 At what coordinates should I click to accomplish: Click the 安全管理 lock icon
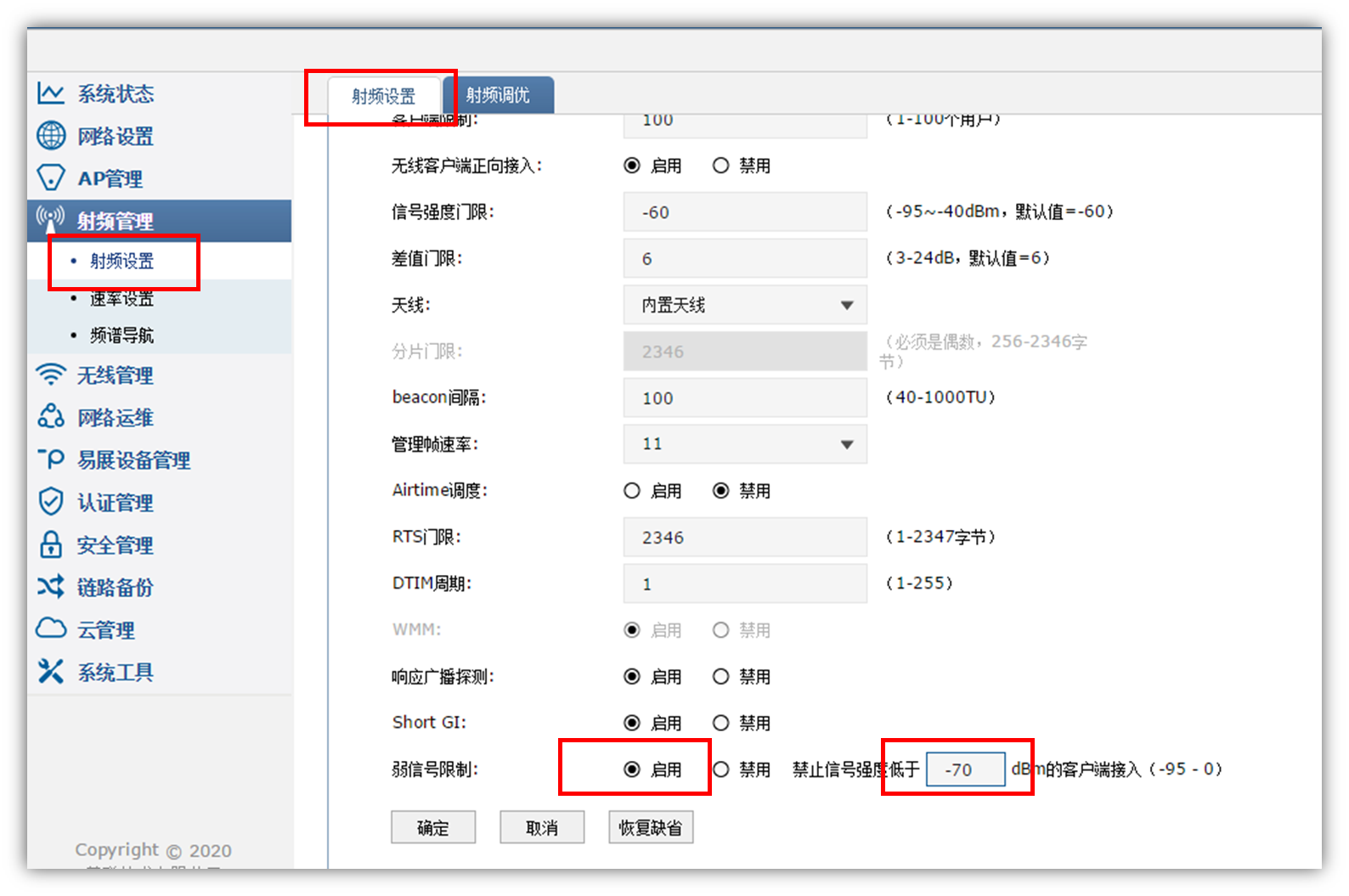(x=51, y=544)
